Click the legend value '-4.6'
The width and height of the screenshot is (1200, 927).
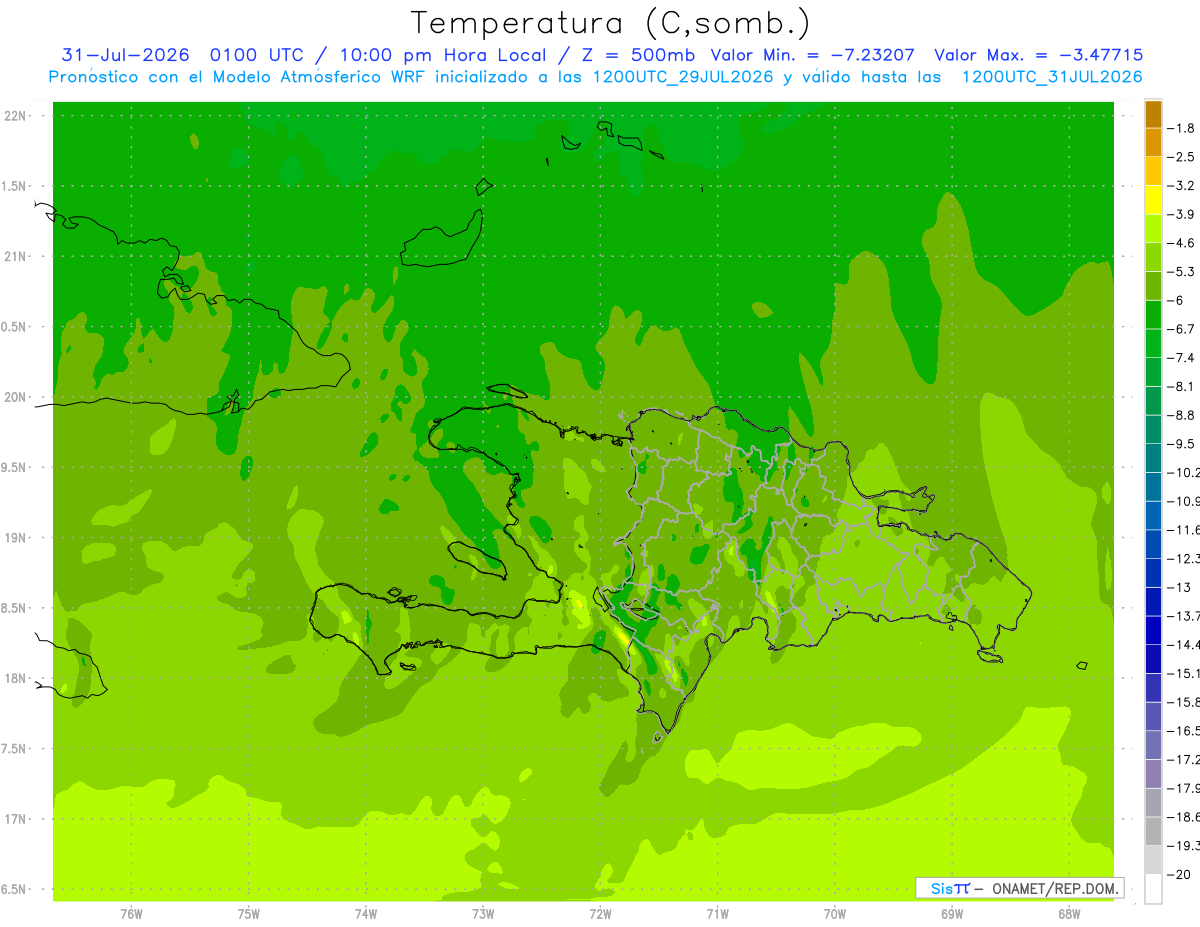(x=1181, y=243)
